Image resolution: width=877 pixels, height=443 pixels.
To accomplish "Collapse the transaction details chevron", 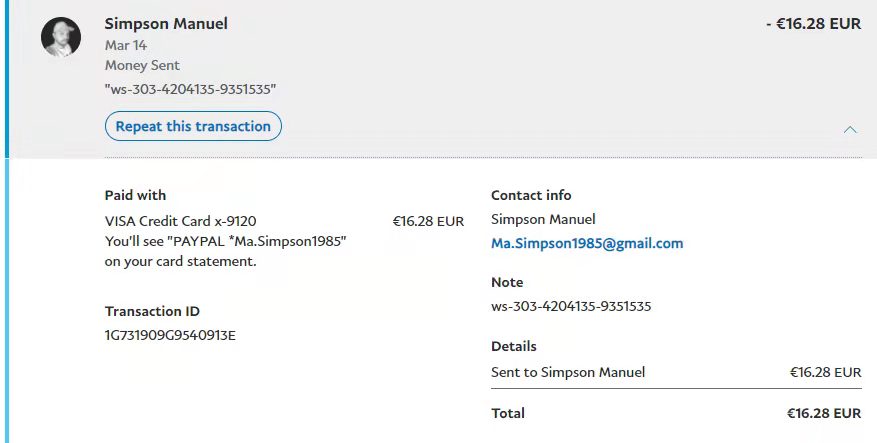I will tap(850, 129).
